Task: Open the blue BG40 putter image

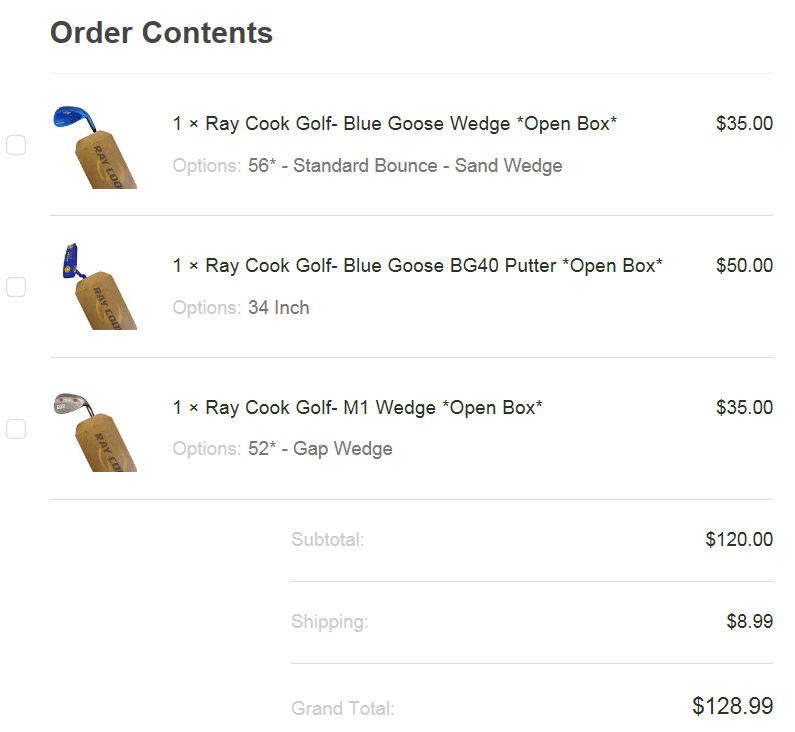Action: pos(94,287)
